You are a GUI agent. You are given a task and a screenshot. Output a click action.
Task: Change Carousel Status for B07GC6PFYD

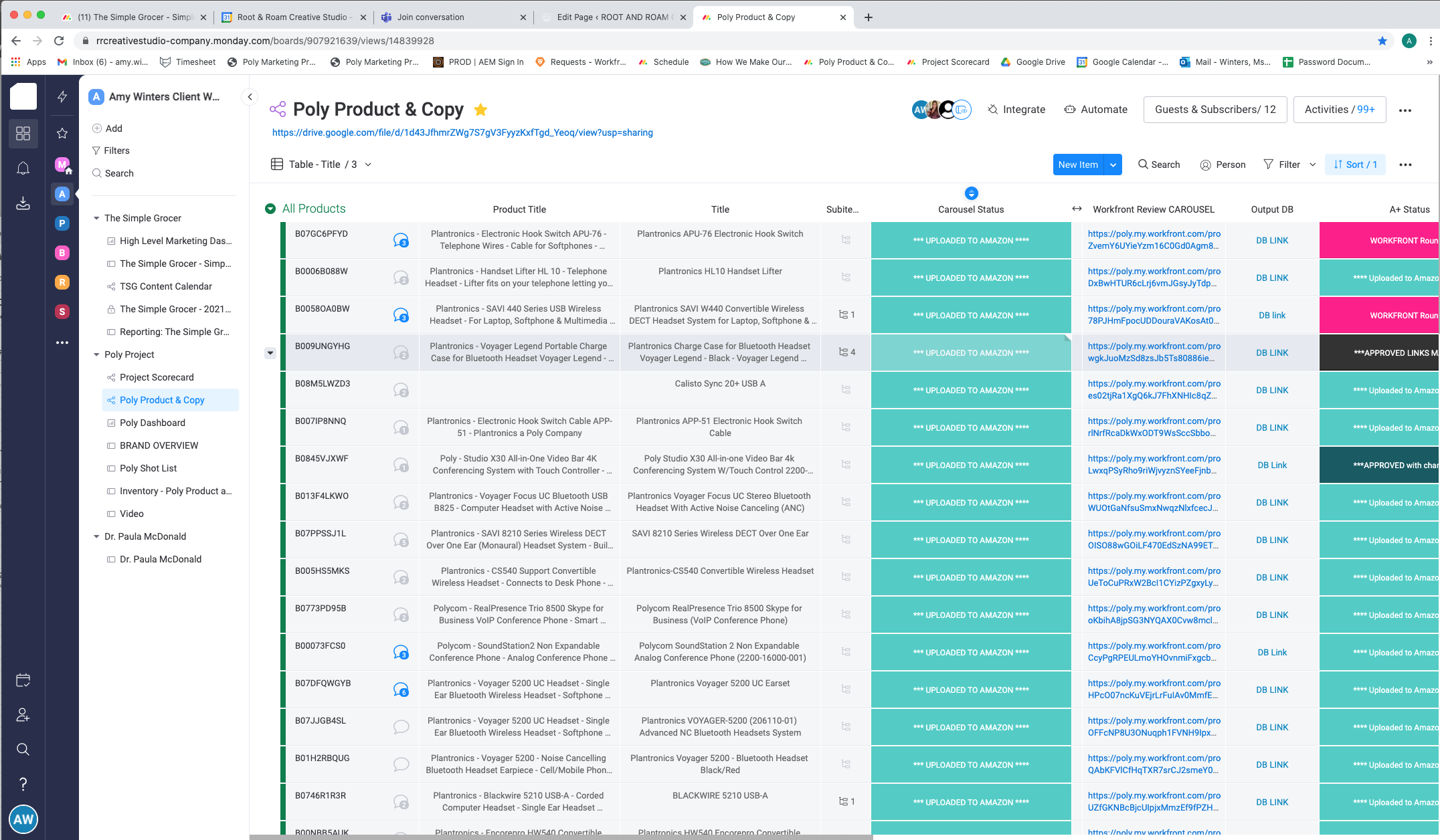point(971,240)
